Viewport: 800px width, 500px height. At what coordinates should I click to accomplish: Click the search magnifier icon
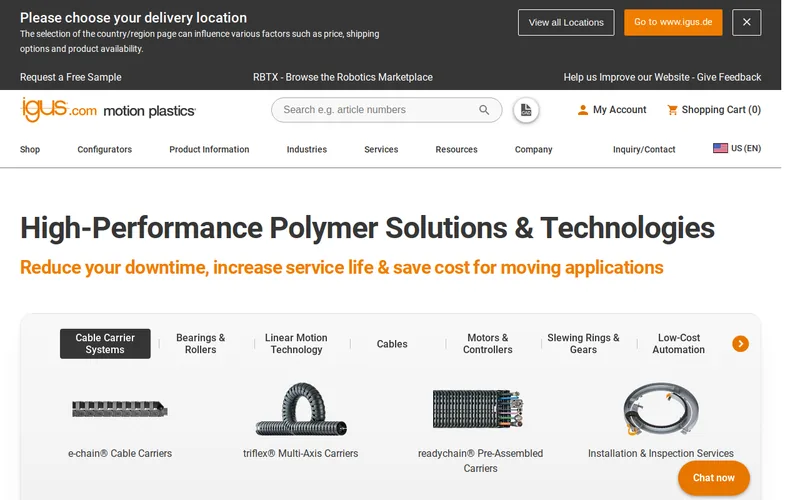484,110
